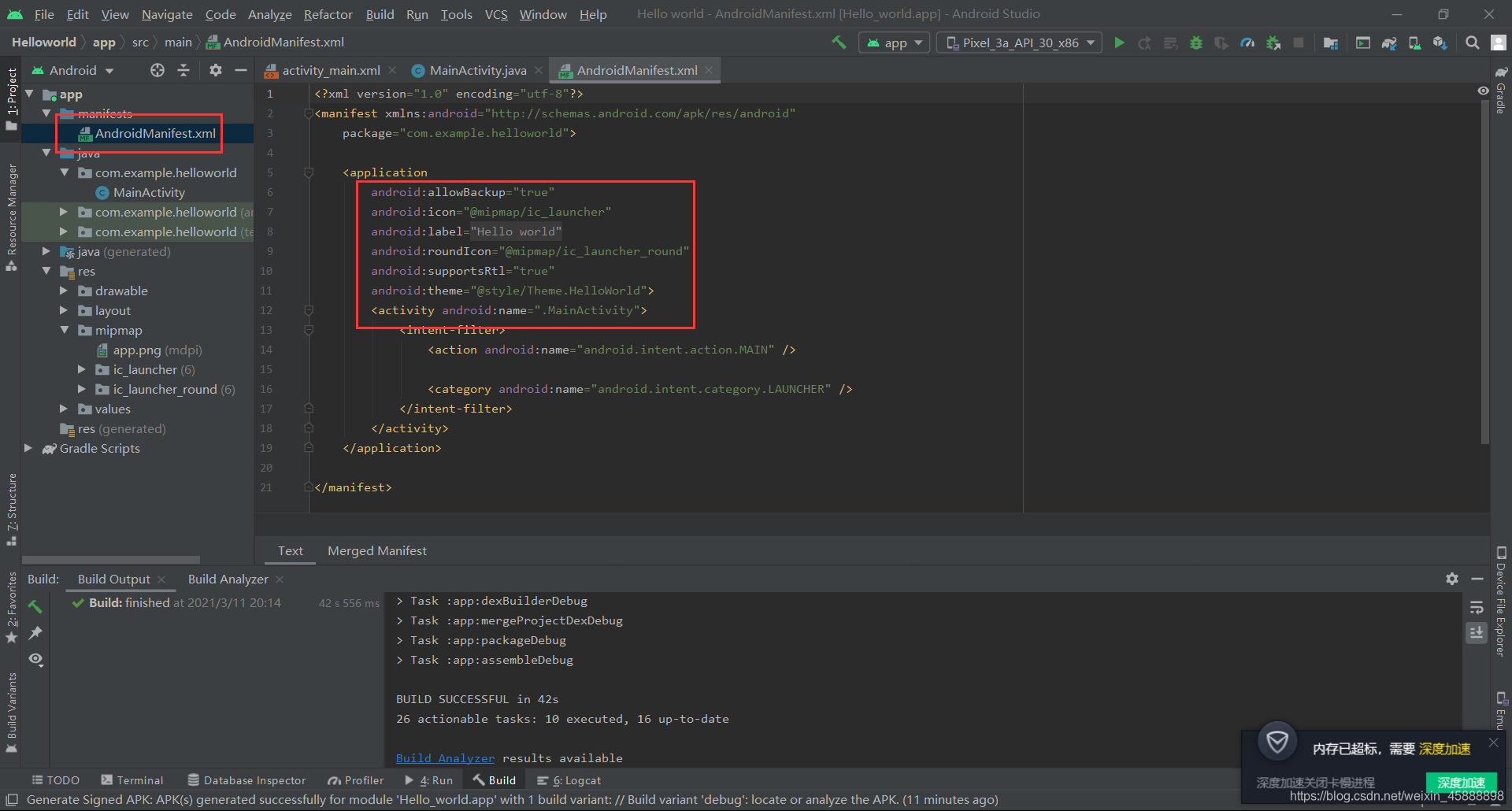The width and height of the screenshot is (1512, 811).
Task: Expand the layout folder
Action: coord(65,310)
